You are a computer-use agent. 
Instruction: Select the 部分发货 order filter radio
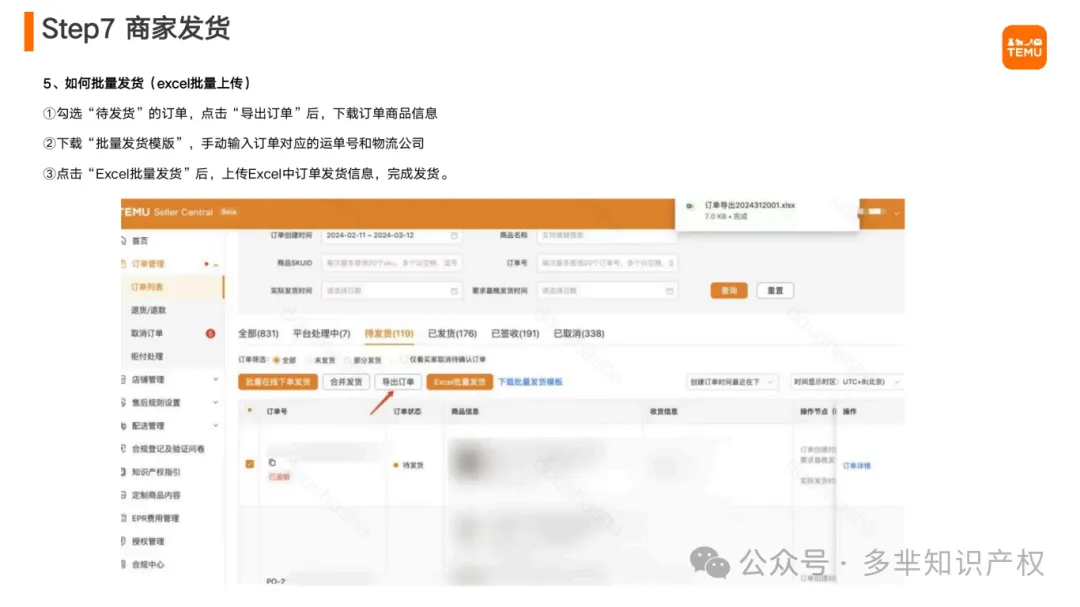click(x=348, y=360)
